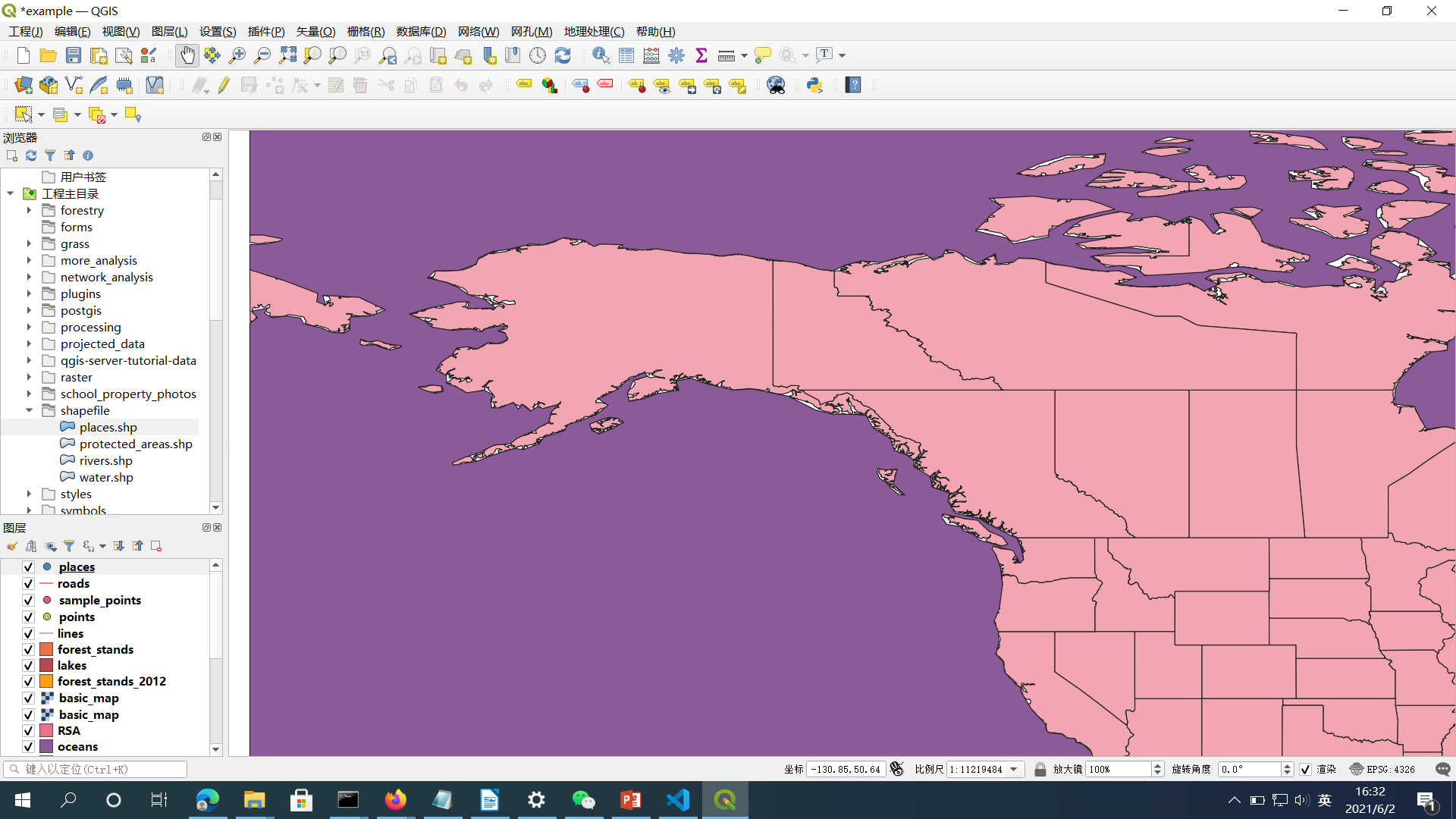This screenshot has height=819, width=1456.
Task: Collapse the shapefile folder tree
Action: [29, 411]
